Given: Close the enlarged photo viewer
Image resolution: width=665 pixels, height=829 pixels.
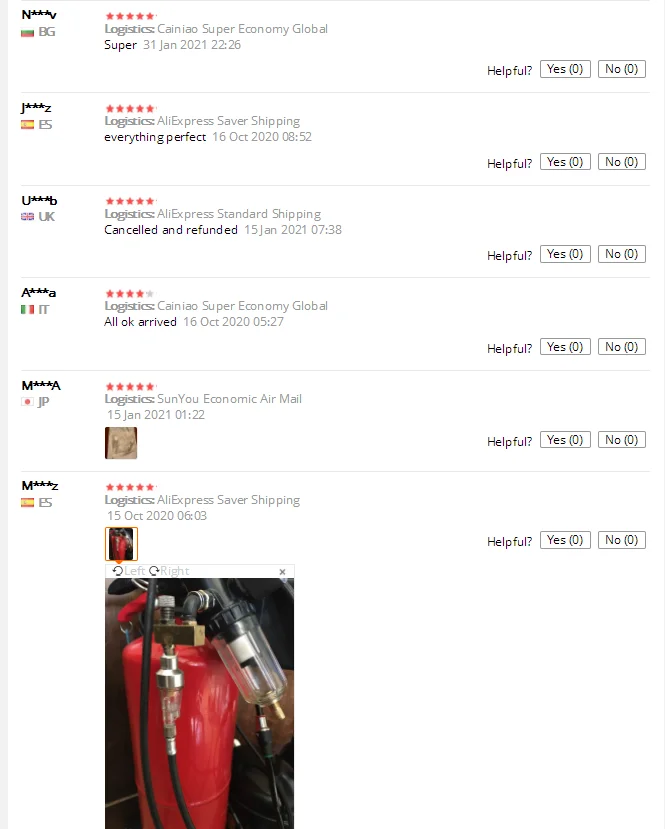Looking at the screenshot, I should point(282,572).
